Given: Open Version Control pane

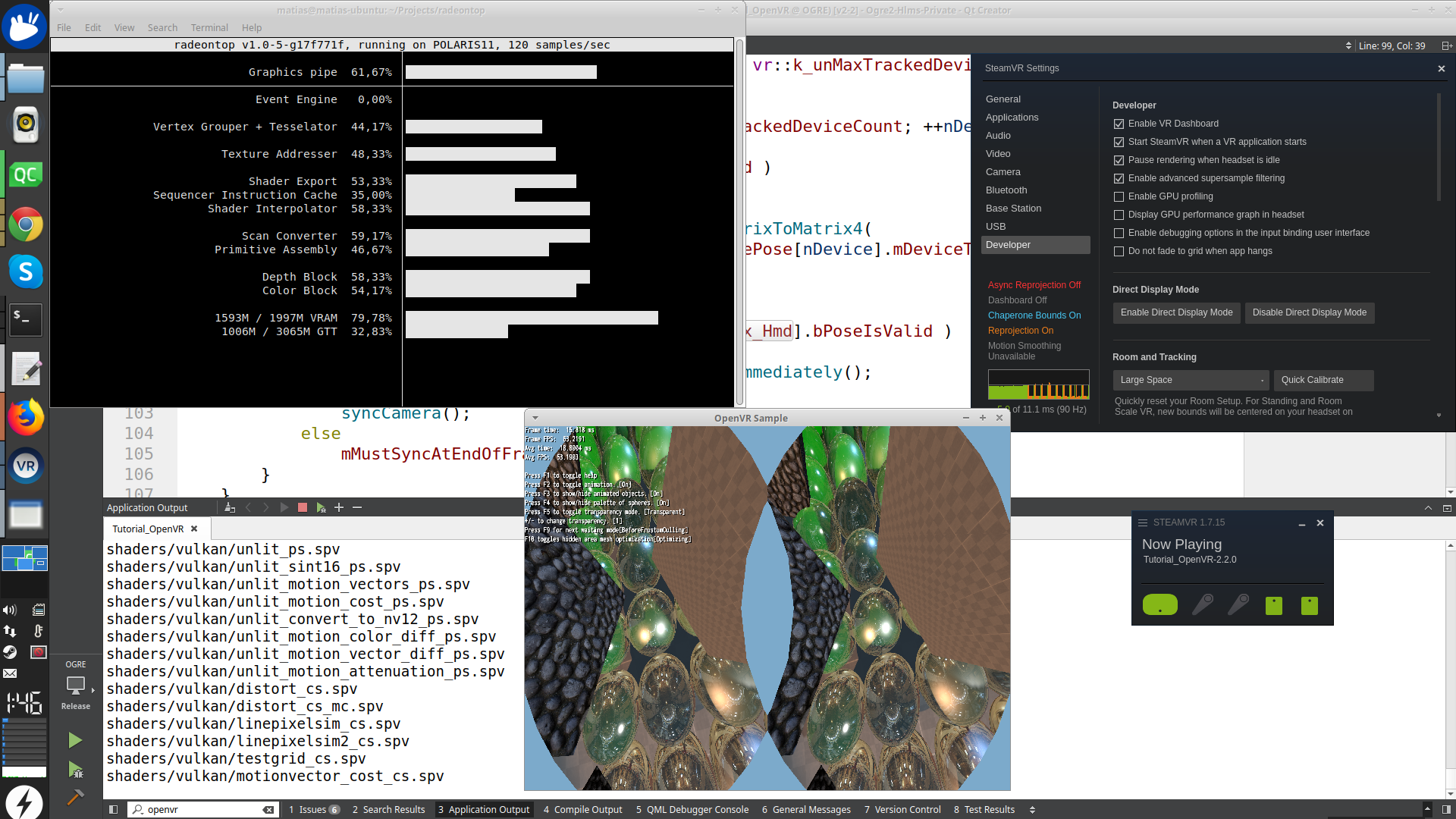Looking at the screenshot, I should pos(902,809).
